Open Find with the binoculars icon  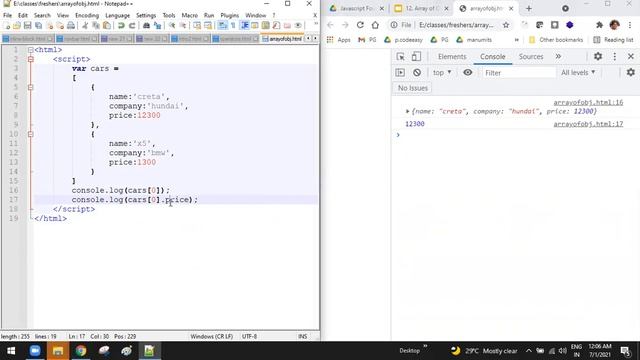pyautogui.click(x=146, y=26)
